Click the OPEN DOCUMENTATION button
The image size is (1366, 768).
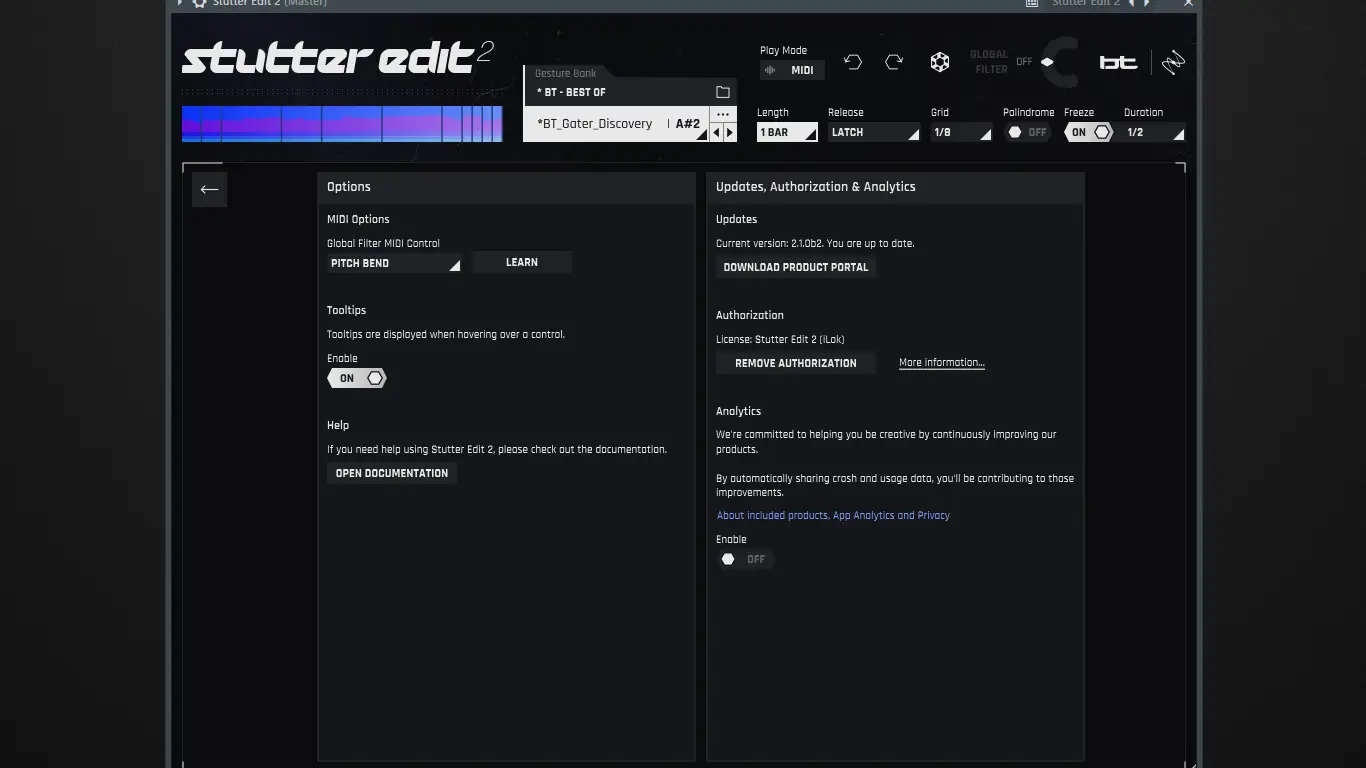pos(392,473)
